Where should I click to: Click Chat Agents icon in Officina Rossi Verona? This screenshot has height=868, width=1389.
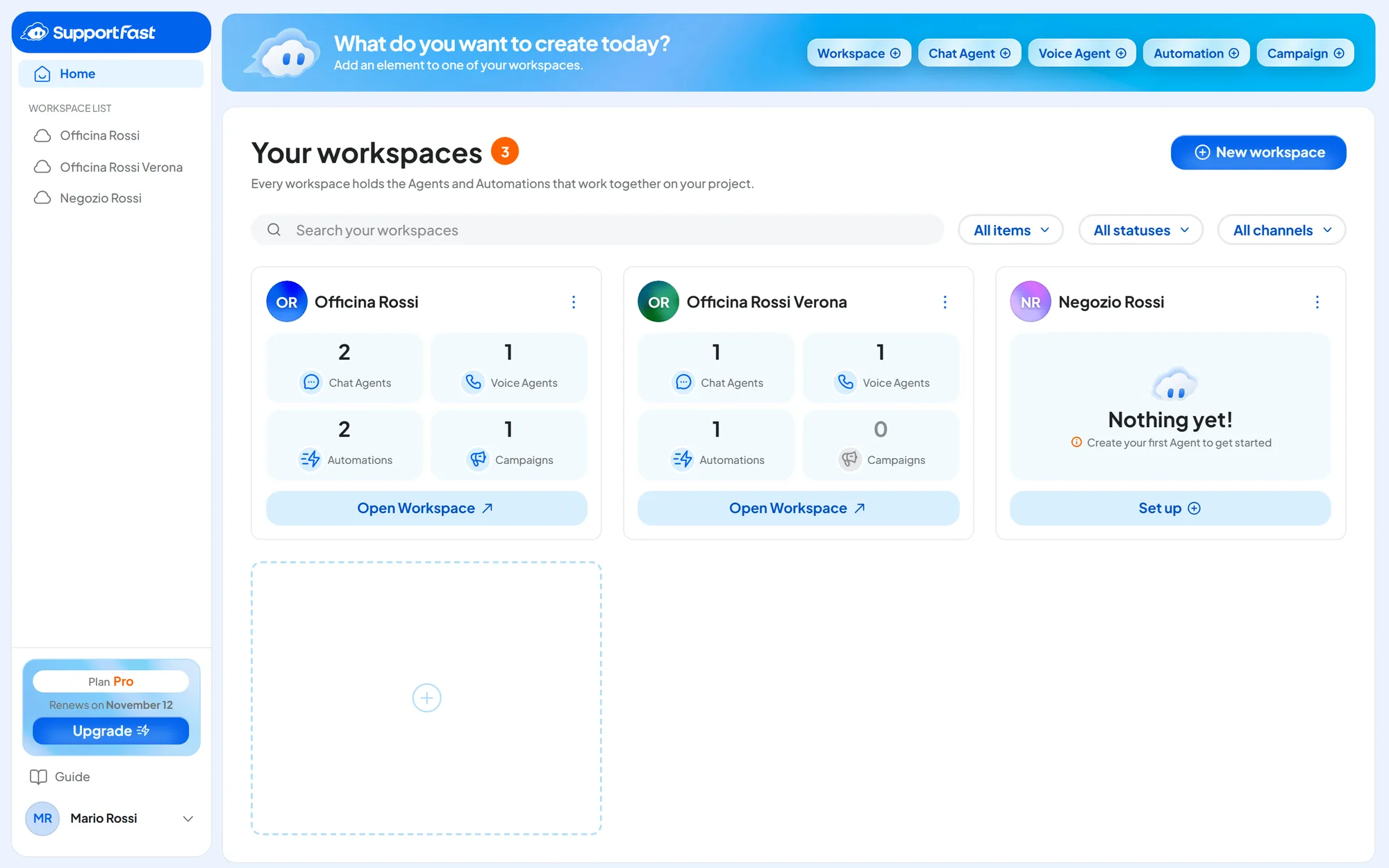coord(683,382)
